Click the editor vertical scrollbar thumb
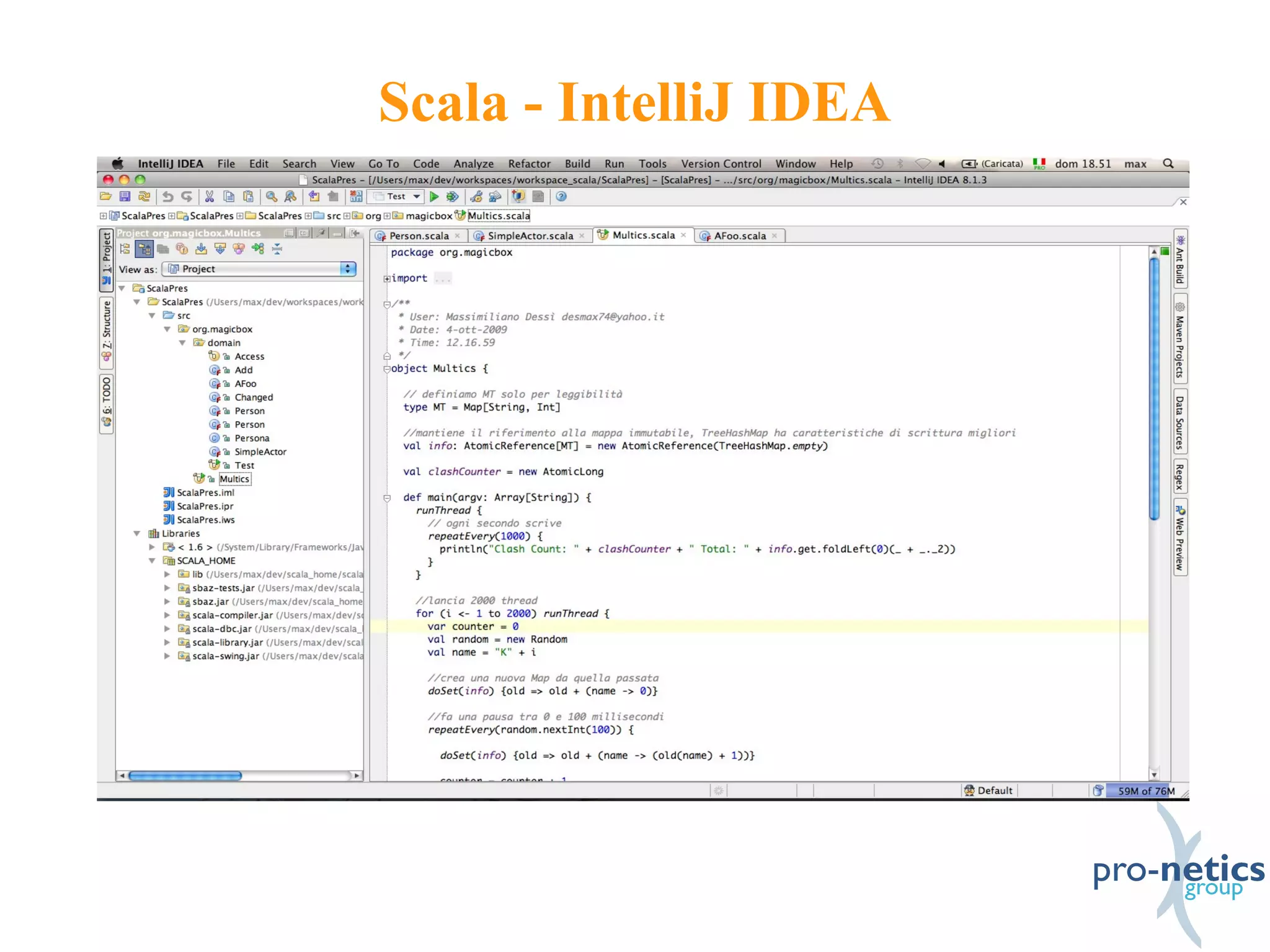The width and height of the screenshot is (1270, 952). point(1154,389)
